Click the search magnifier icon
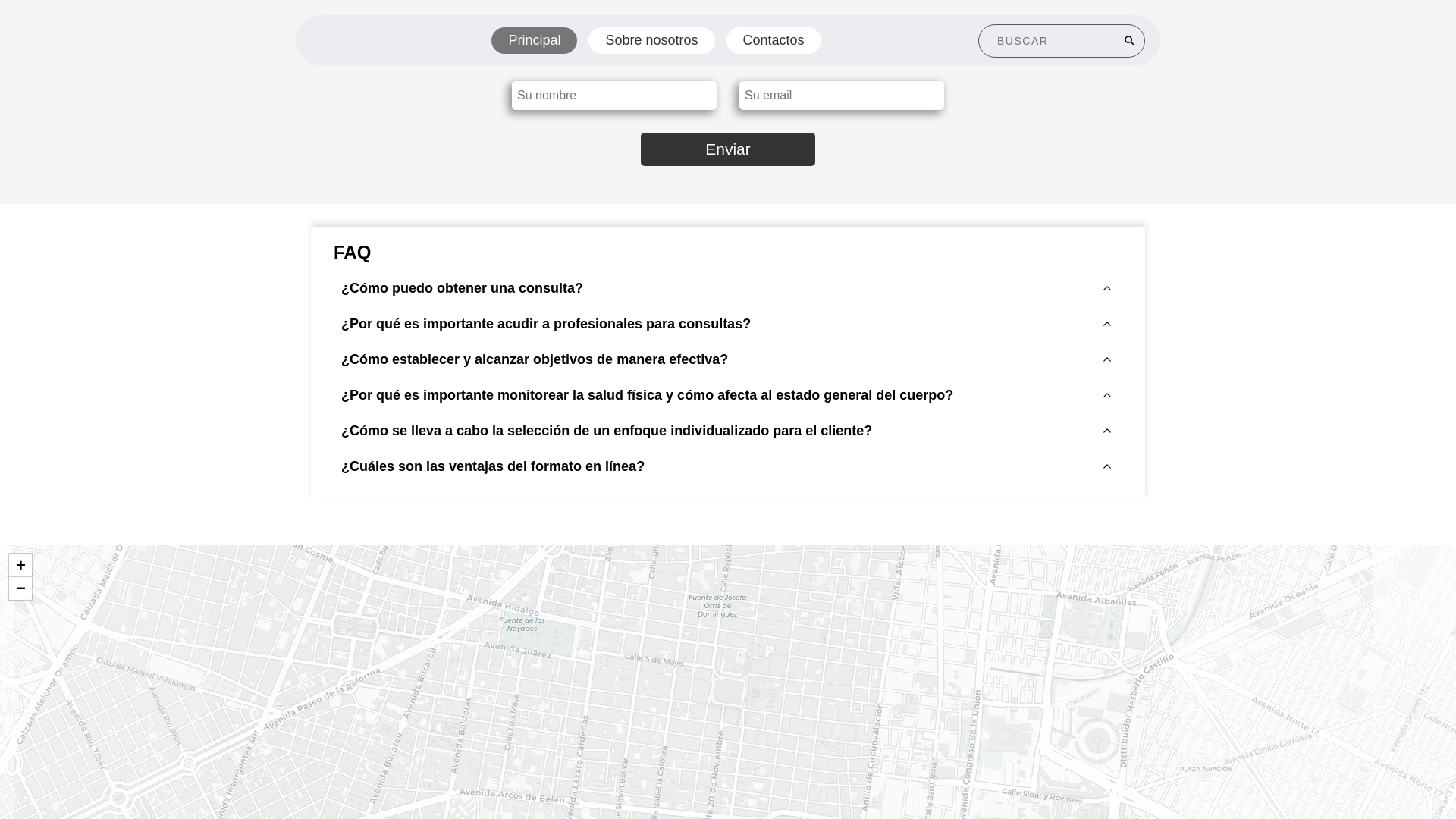 click(x=1129, y=41)
